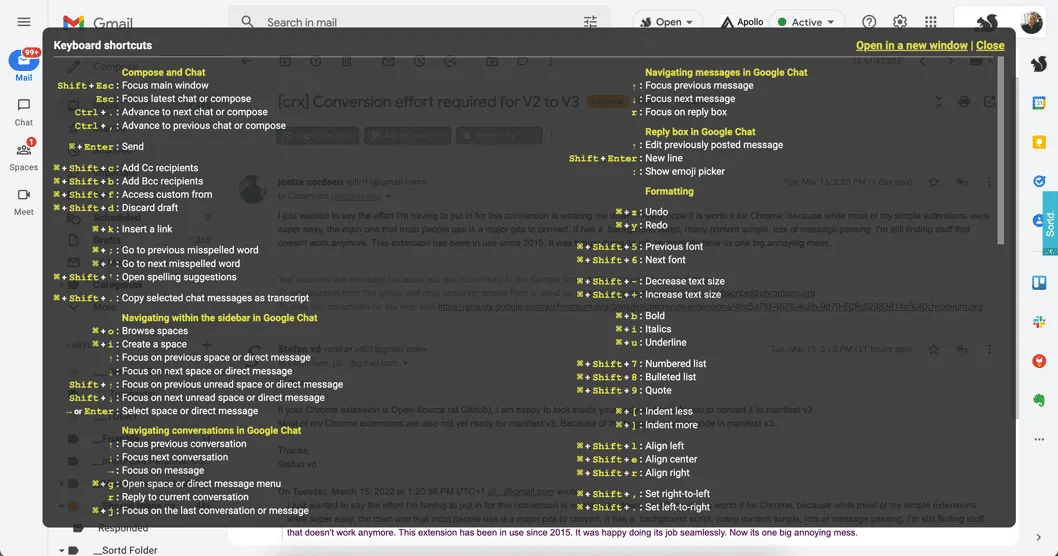Open Gmail Help question mark icon

[869, 22]
